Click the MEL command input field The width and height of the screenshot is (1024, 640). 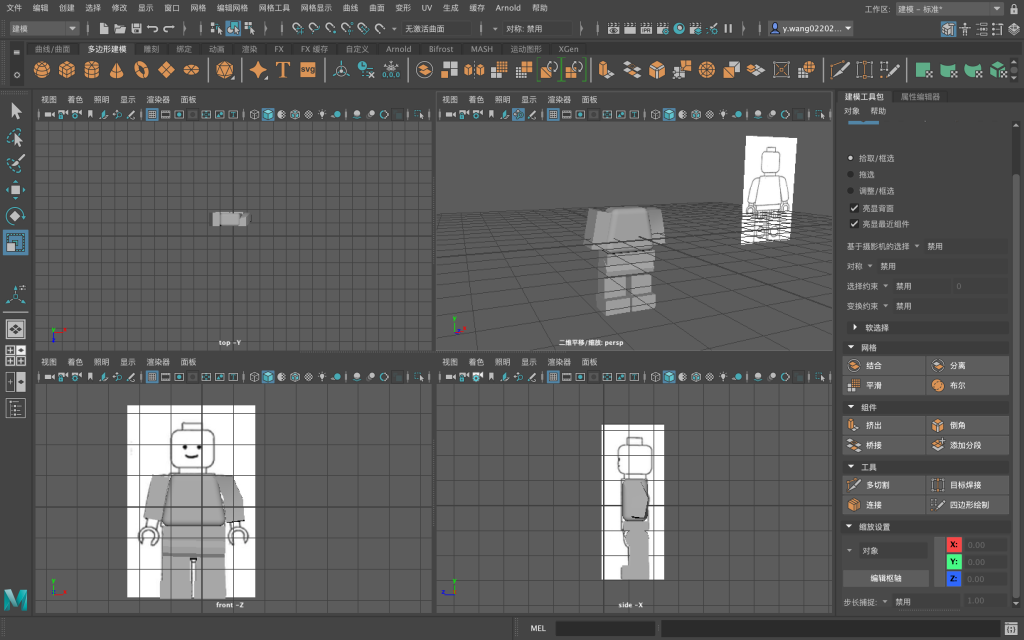coord(605,628)
